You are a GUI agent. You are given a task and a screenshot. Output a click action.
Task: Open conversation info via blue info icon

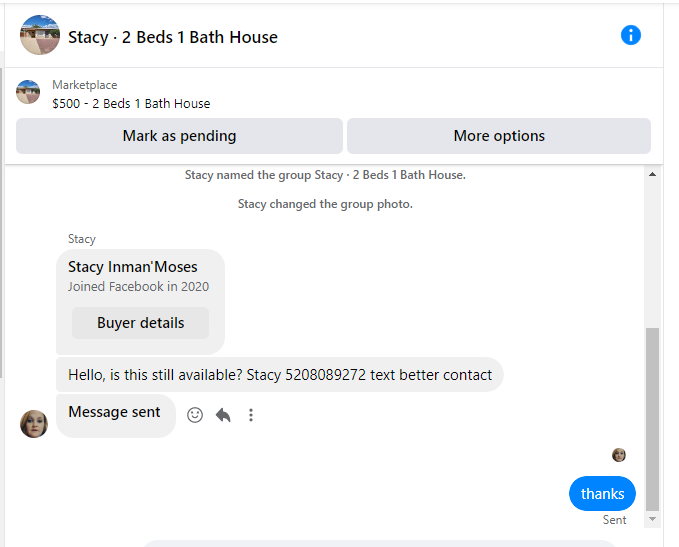(630, 35)
